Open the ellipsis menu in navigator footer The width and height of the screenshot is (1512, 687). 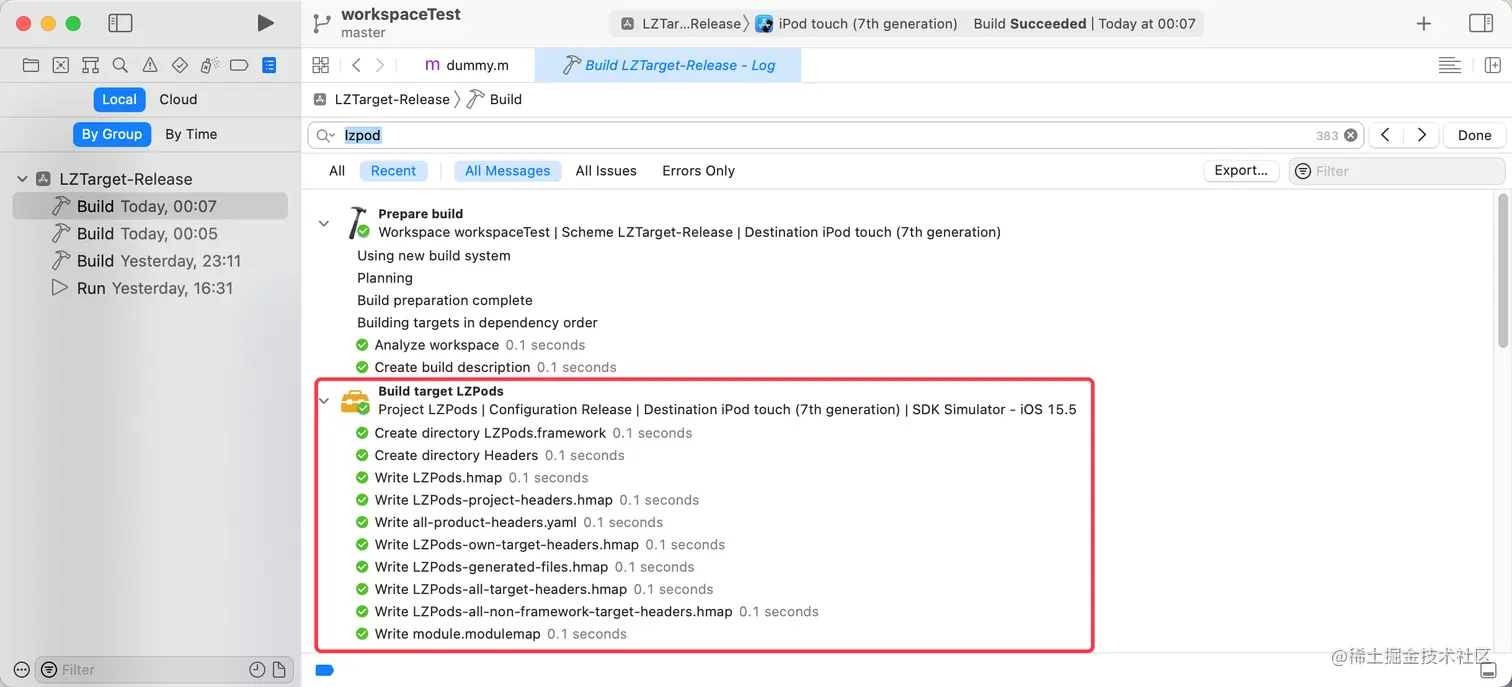(22, 670)
